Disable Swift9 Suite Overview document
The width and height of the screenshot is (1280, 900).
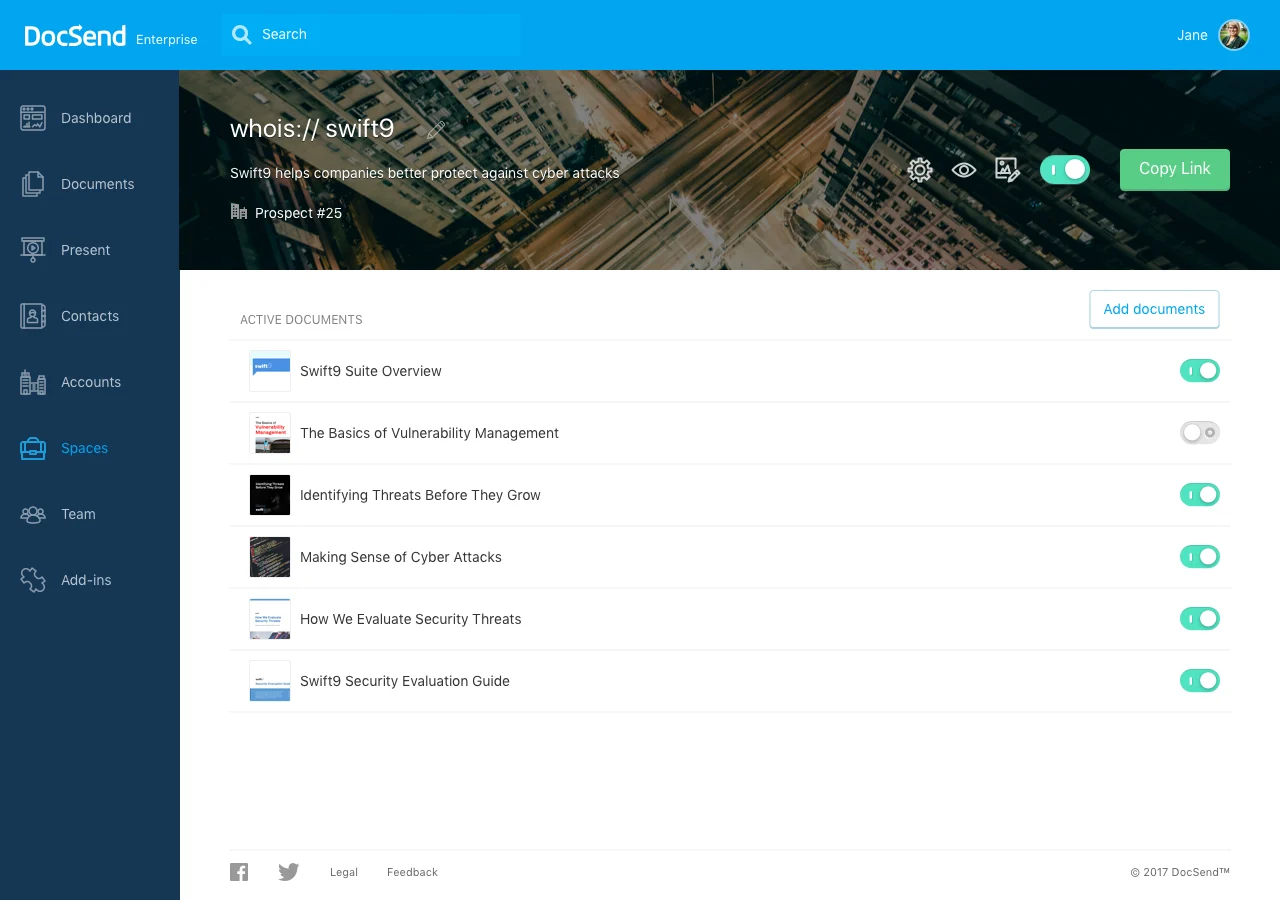[1200, 371]
